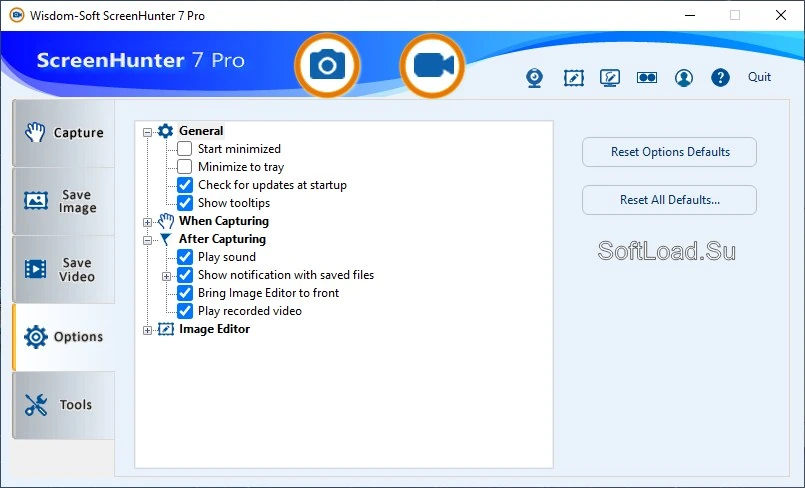The width and height of the screenshot is (805, 488).
Task: Select the Options tab
Action: pos(64,337)
